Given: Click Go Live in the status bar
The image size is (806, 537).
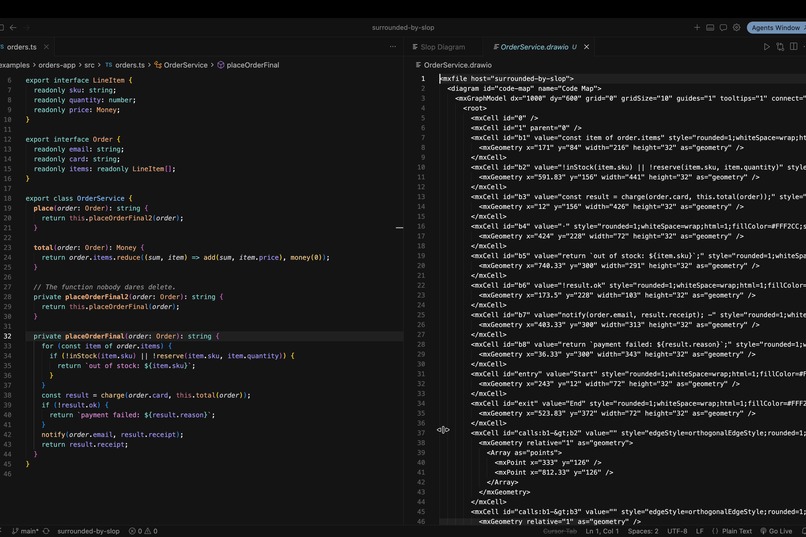Looking at the screenshot, I should click(x=776, y=531).
